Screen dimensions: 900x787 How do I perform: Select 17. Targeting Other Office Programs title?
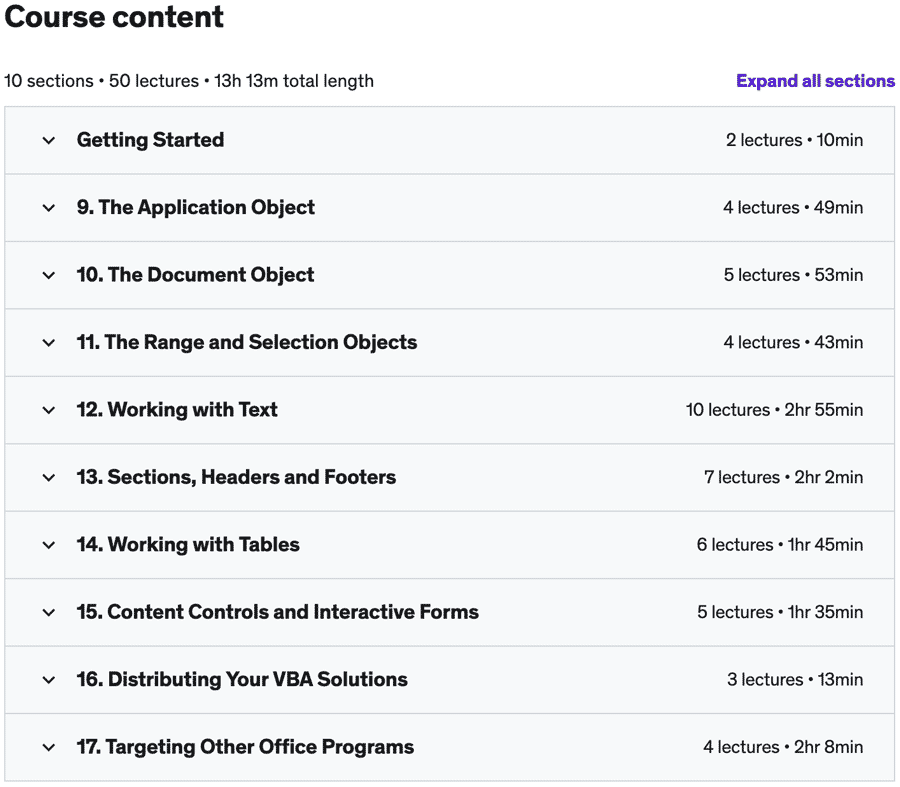coord(245,747)
